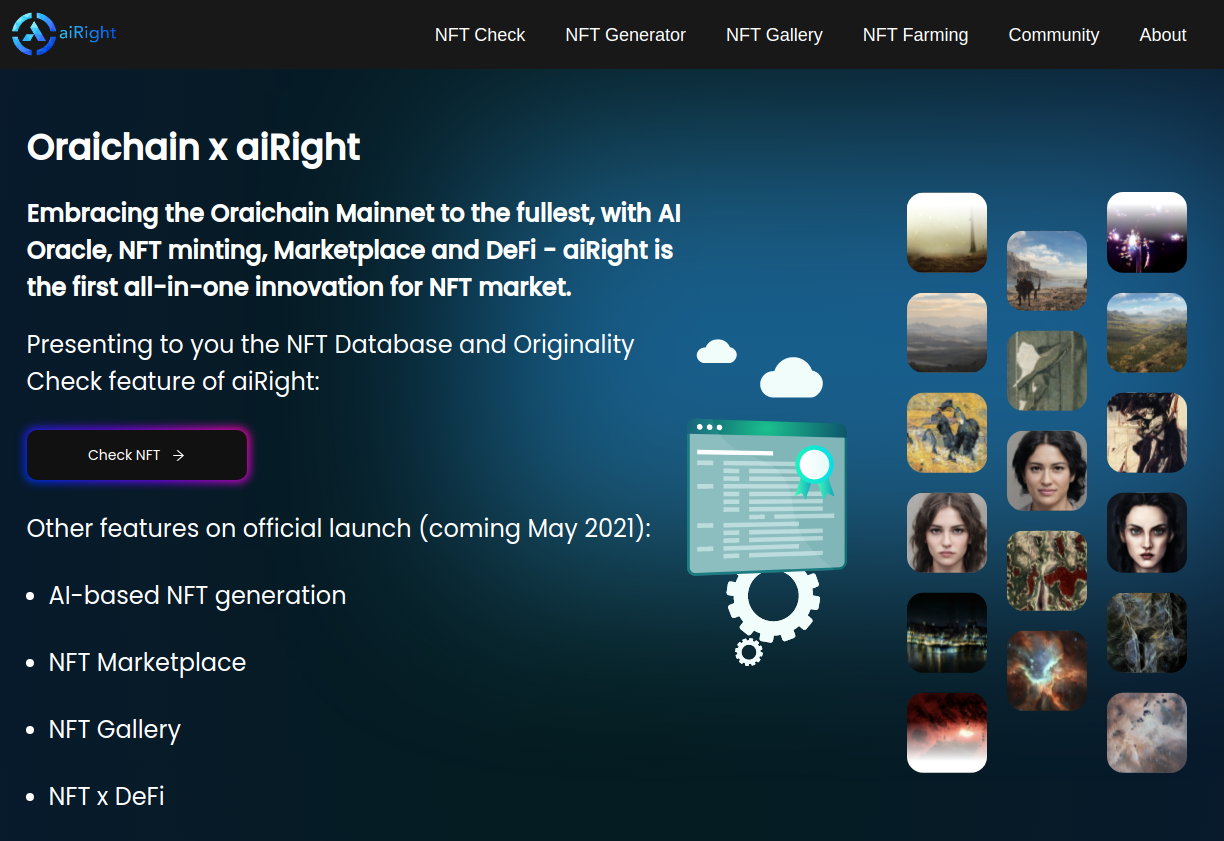
Task: Open the night city lights thumbnail
Action: (x=947, y=632)
